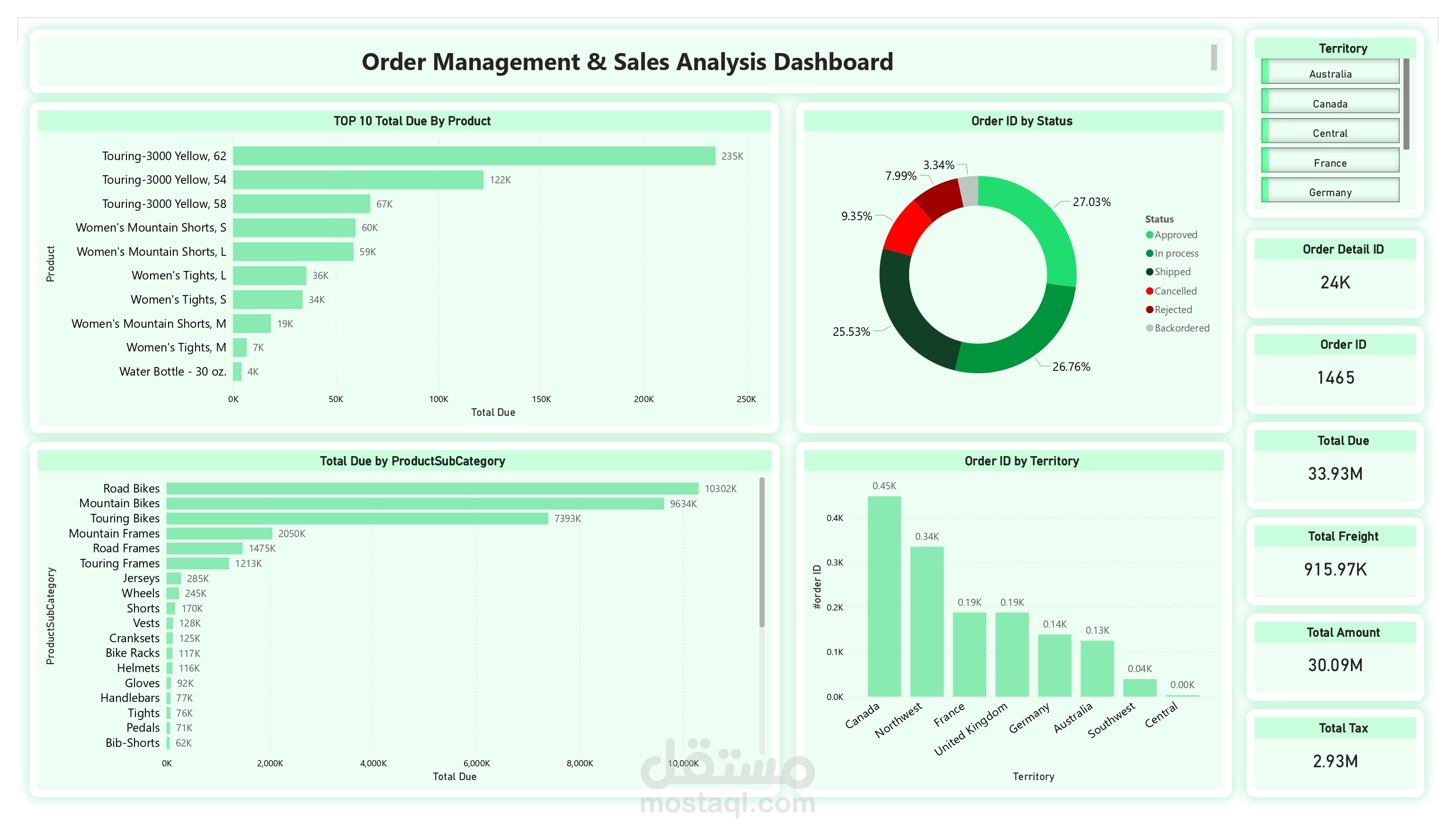This screenshot has width=1456, height=835.
Task: Filter by Central territory
Action: pyautogui.click(x=1330, y=133)
